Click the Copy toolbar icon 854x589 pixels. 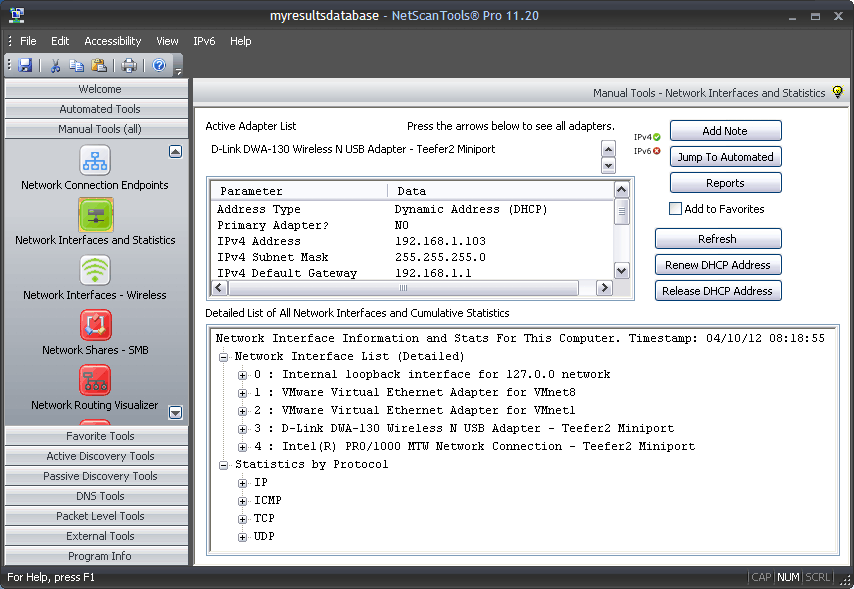pos(76,65)
